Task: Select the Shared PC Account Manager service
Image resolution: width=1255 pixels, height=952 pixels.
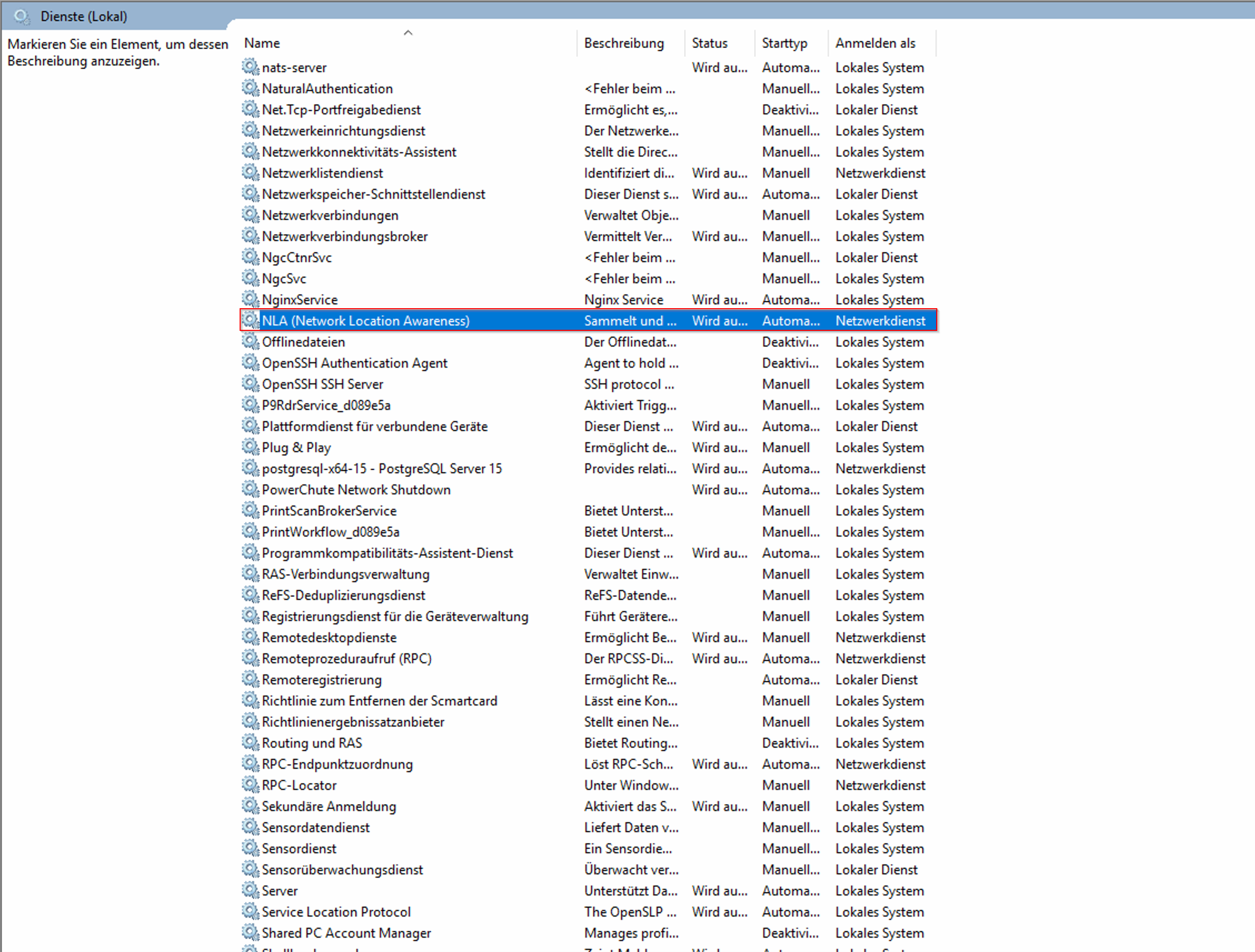Action: tap(346, 932)
